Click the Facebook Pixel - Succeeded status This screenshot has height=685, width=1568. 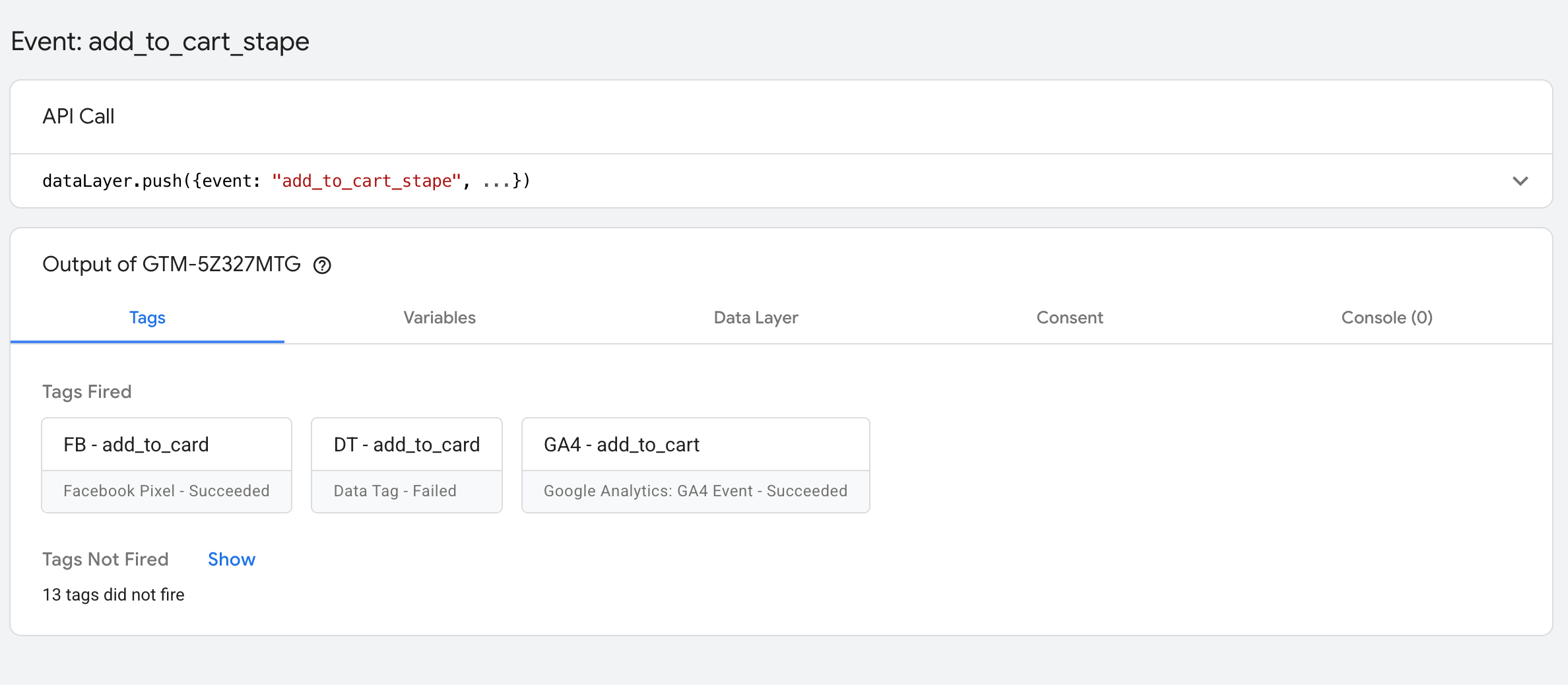tap(166, 491)
